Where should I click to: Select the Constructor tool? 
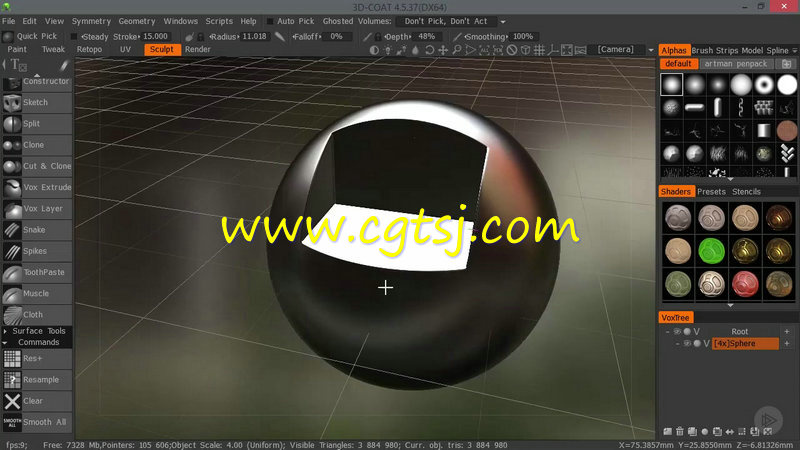[x=37, y=82]
